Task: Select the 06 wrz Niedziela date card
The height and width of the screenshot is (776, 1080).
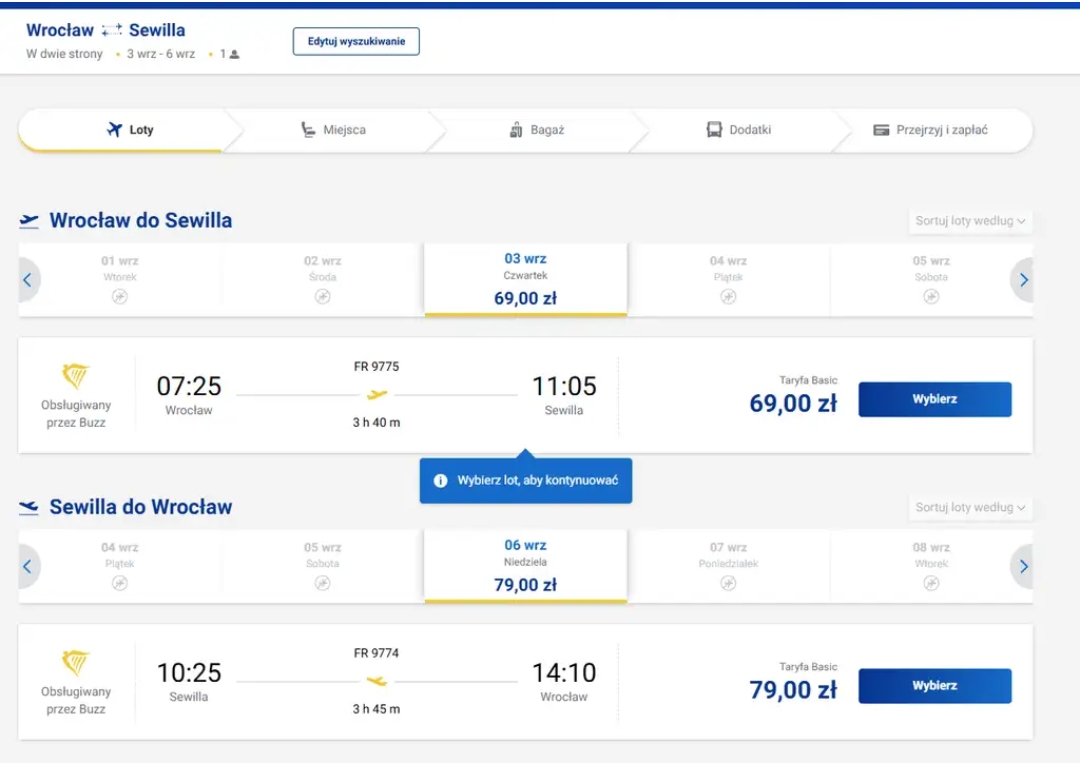Action: (x=526, y=566)
